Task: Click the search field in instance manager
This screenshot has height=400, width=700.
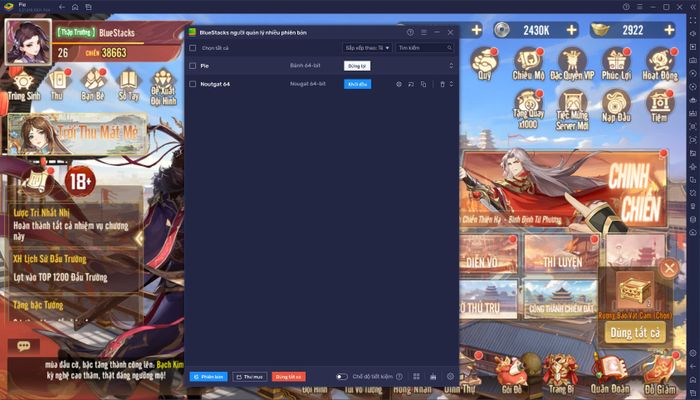Action: (x=425, y=48)
